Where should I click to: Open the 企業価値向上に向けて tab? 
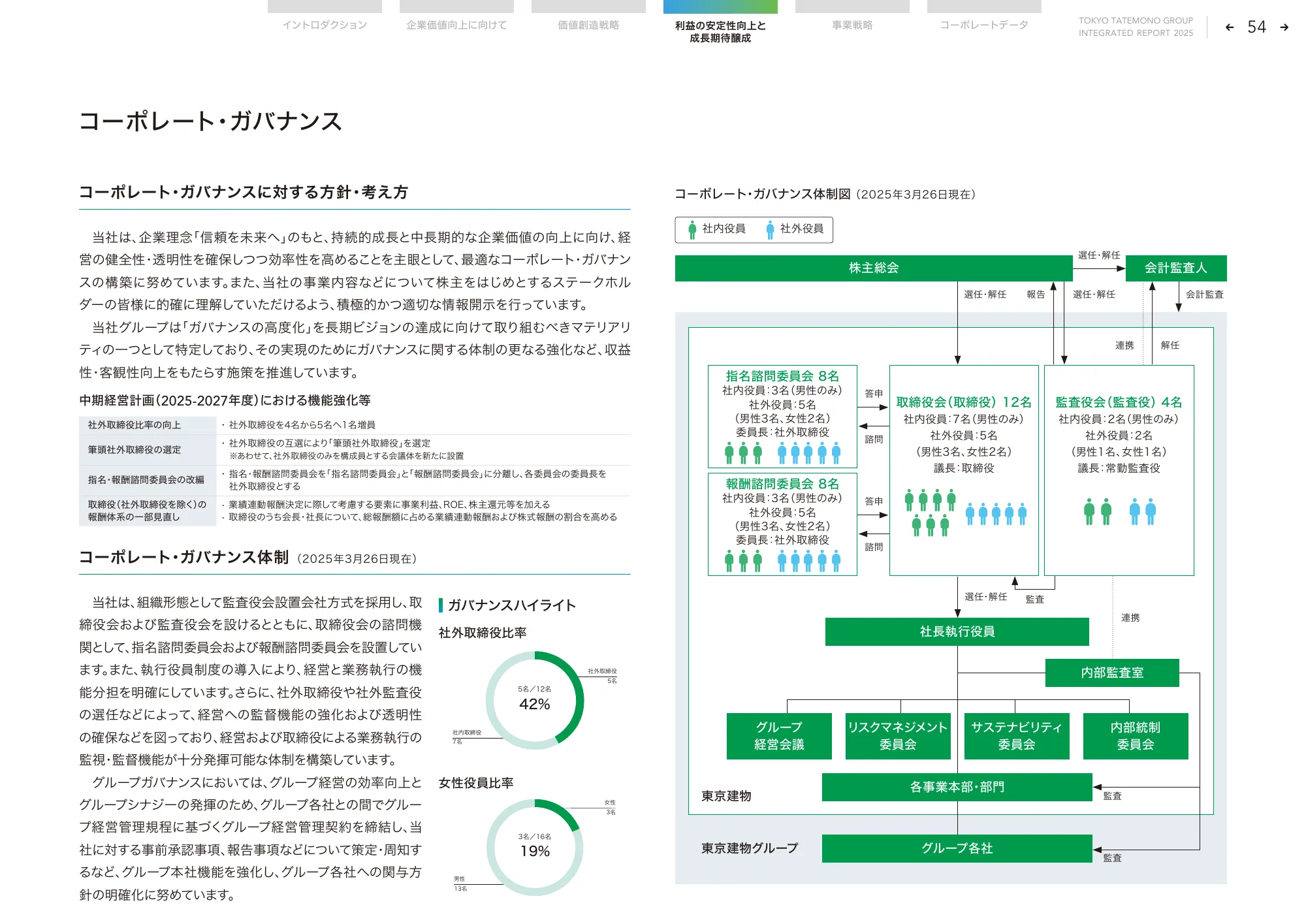[456, 25]
